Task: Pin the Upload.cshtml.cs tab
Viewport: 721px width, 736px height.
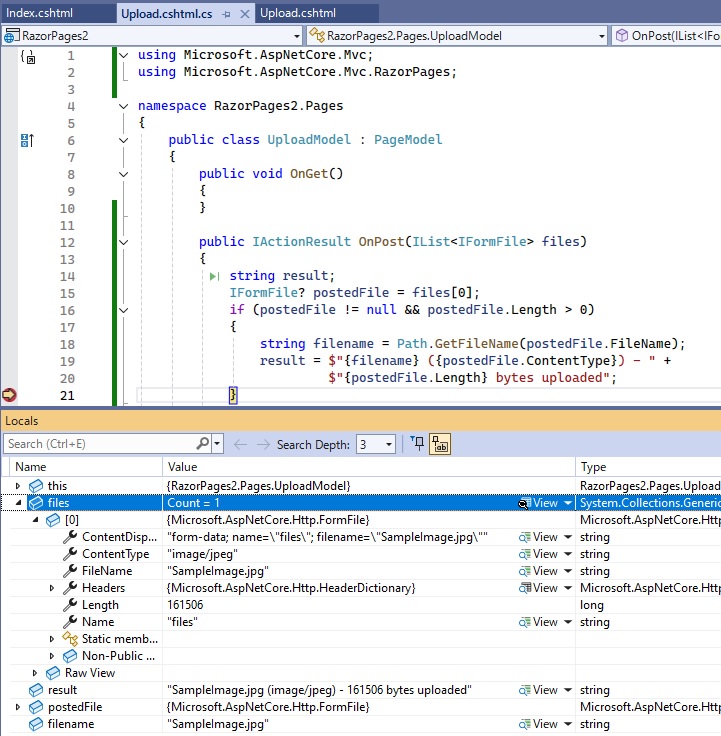Action: 227,15
